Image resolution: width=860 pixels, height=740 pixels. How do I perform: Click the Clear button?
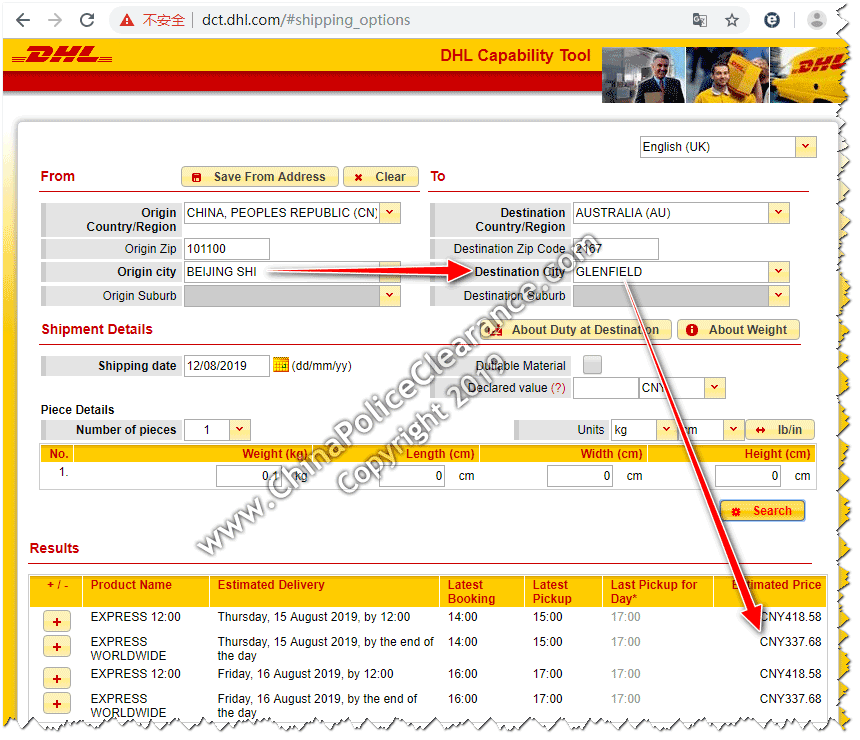click(x=381, y=177)
